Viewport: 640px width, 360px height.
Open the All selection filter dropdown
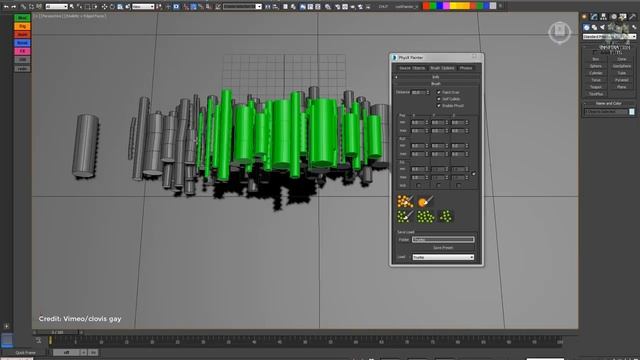[56, 7]
